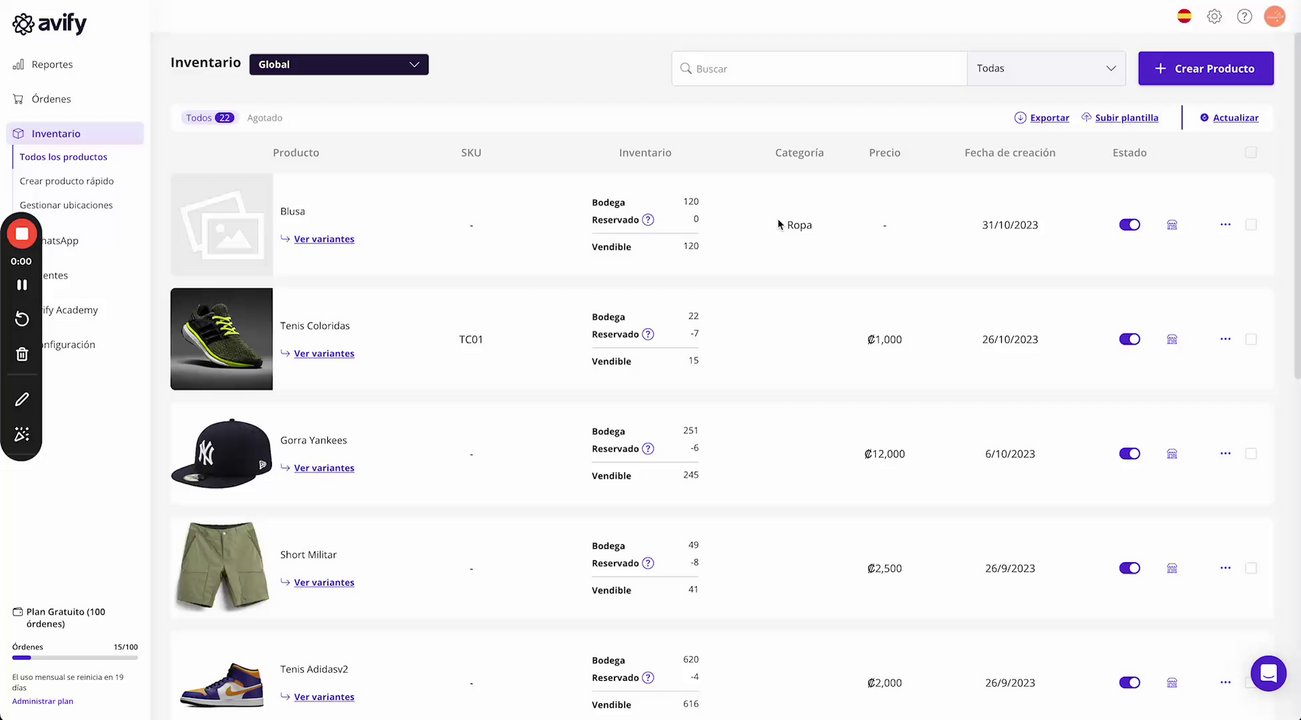This screenshot has height=720, width=1301.
Task: Click Reservado info icon for Blusa
Action: tap(648, 220)
